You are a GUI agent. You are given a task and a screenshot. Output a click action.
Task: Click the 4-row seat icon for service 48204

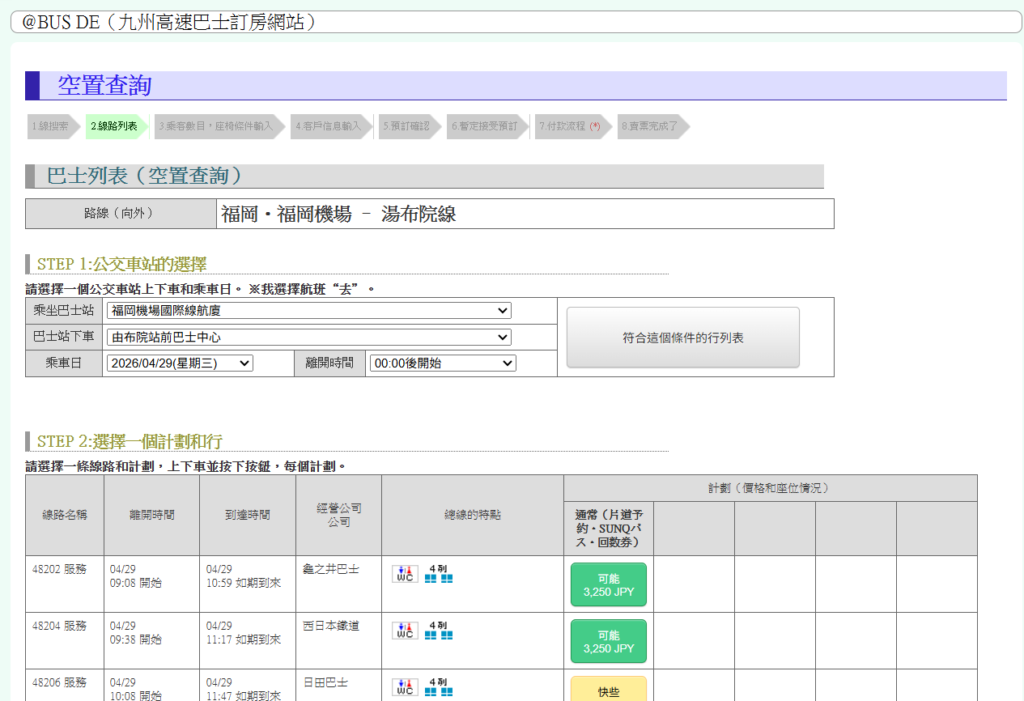tap(438, 630)
